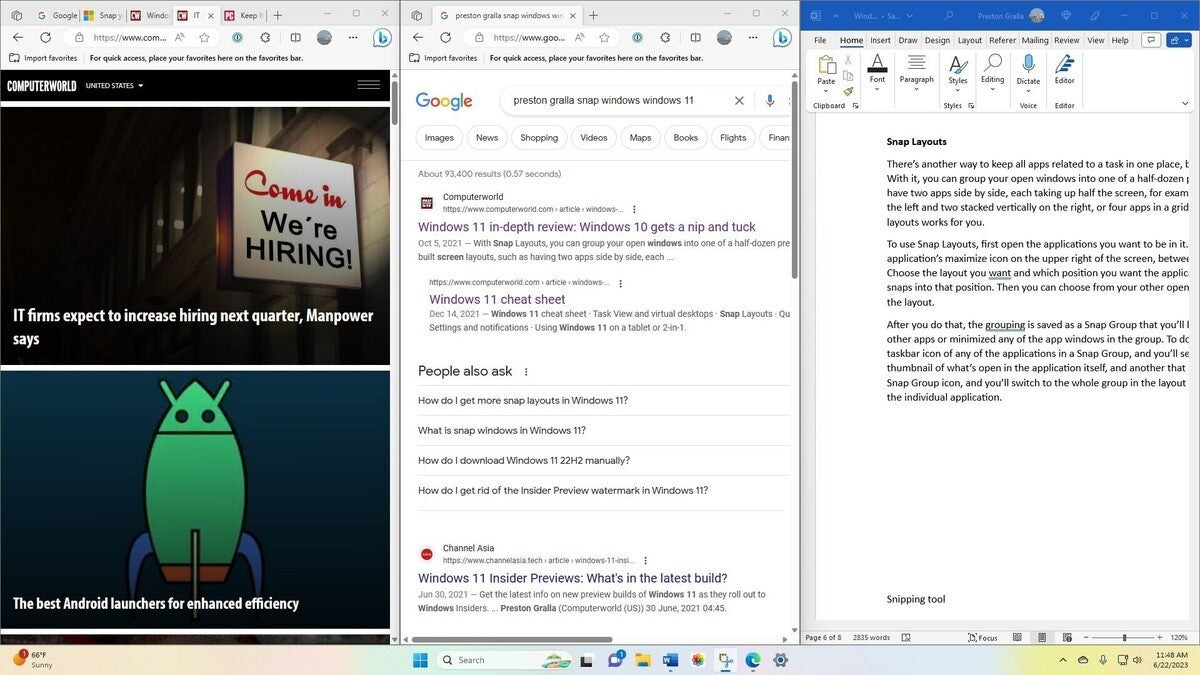Switch to the Review tab in Word
This screenshot has height=675, width=1200.
point(1067,41)
